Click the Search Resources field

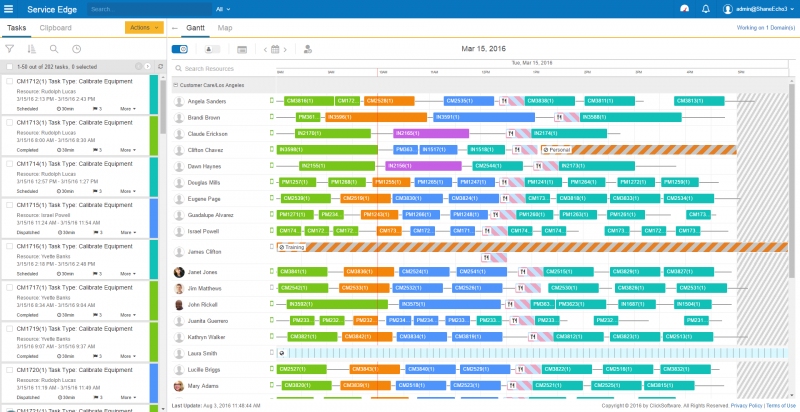[x=224, y=68]
